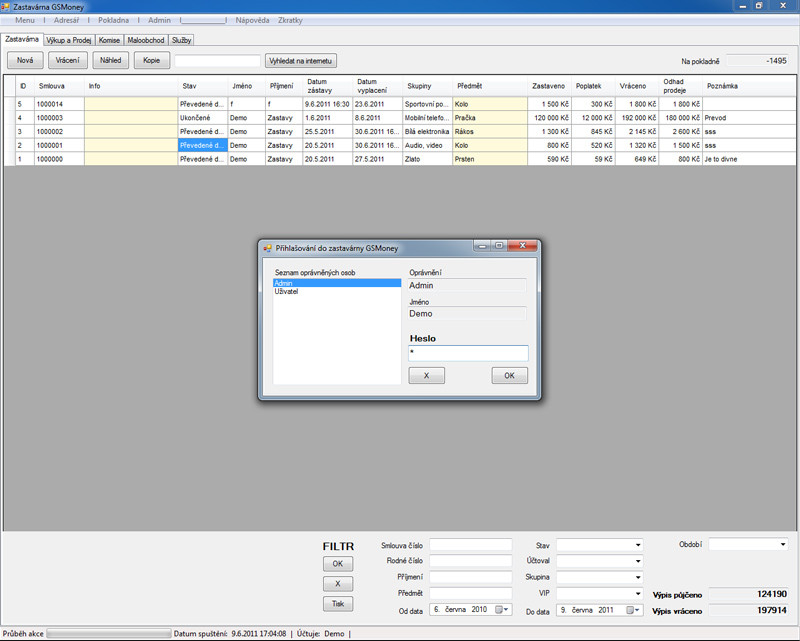
Task: Open the Od data calendar dropdown
Action: 503,610
